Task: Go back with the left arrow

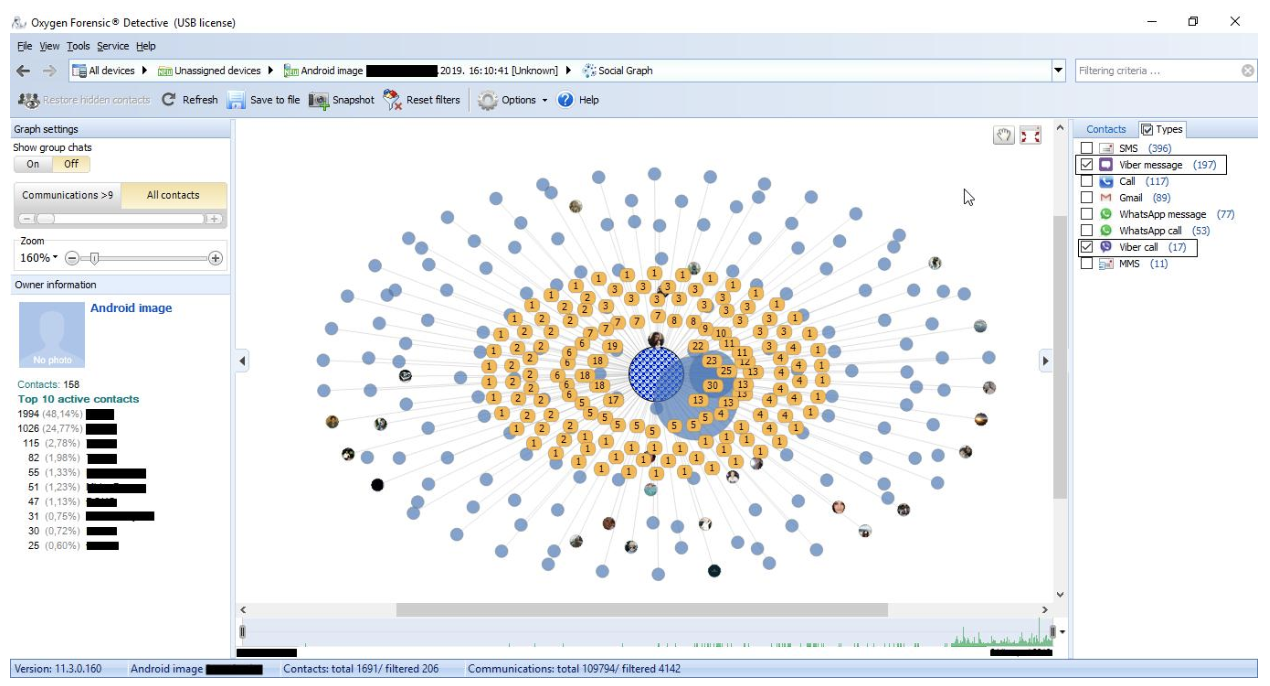Action: (24, 71)
